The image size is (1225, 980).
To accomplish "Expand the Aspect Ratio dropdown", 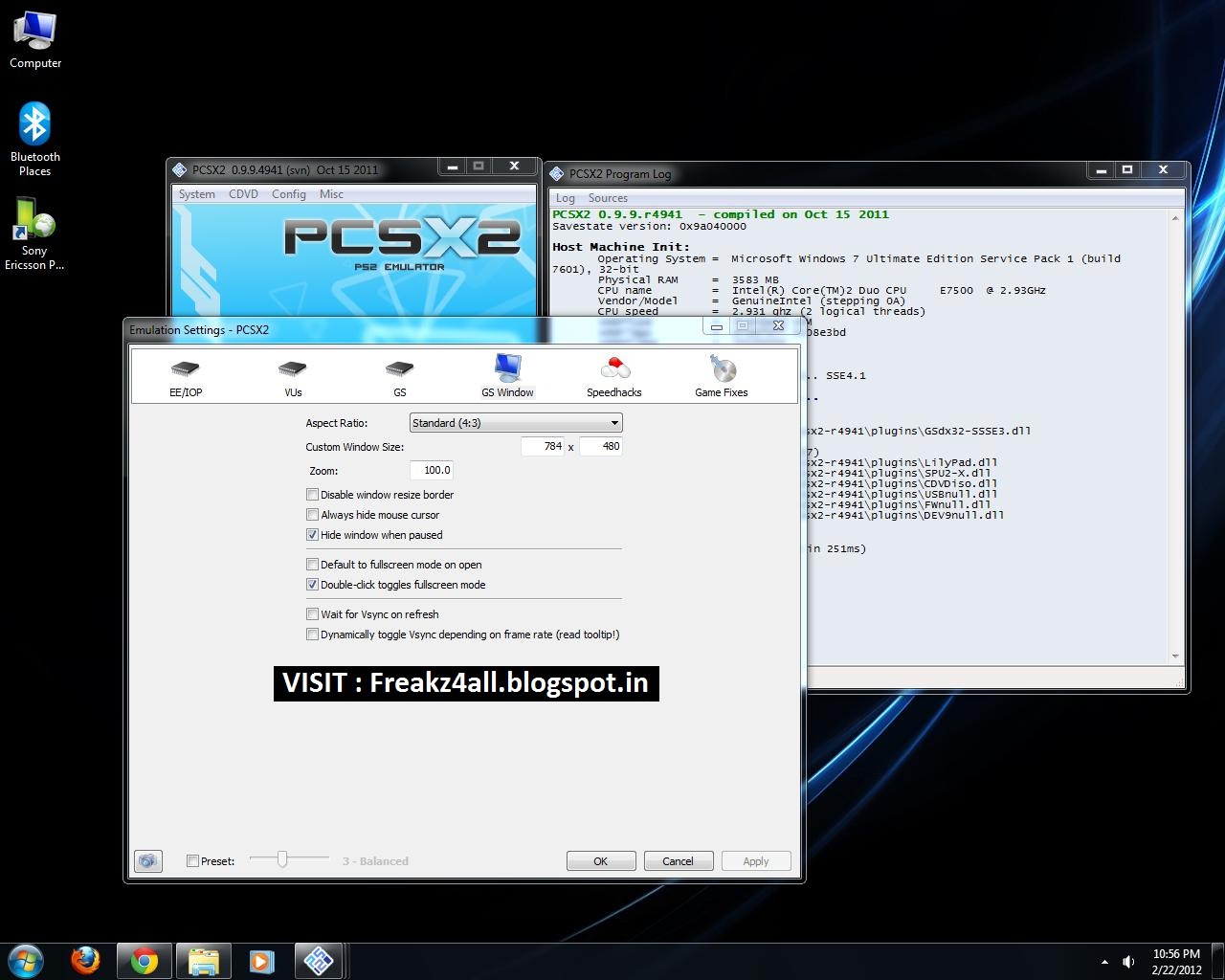I will pyautogui.click(x=516, y=423).
